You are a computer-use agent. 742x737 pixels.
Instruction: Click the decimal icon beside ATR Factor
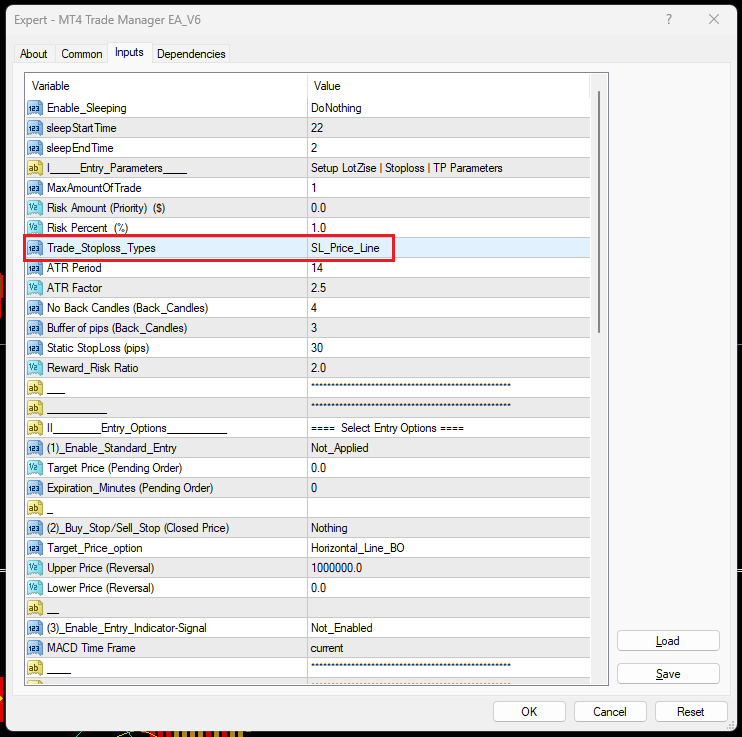tap(34, 288)
